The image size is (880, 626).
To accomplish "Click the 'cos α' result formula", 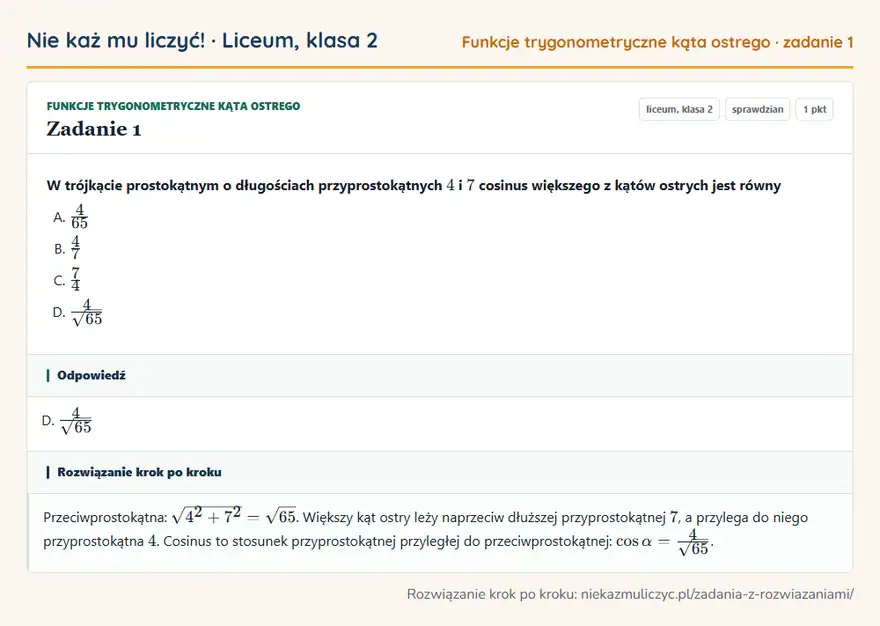I will [664, 542].
